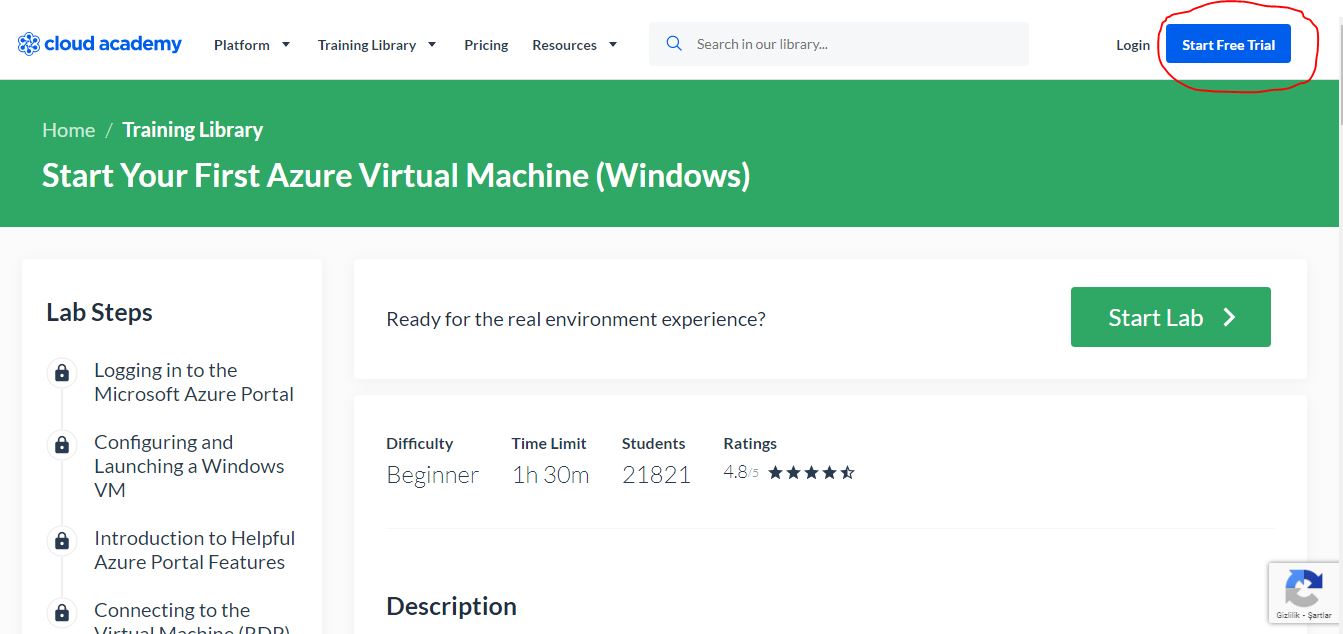Open Introduction to Helpful Azure Portal Features step
The height and width of the screenshot is (634, 1343).
194,550
